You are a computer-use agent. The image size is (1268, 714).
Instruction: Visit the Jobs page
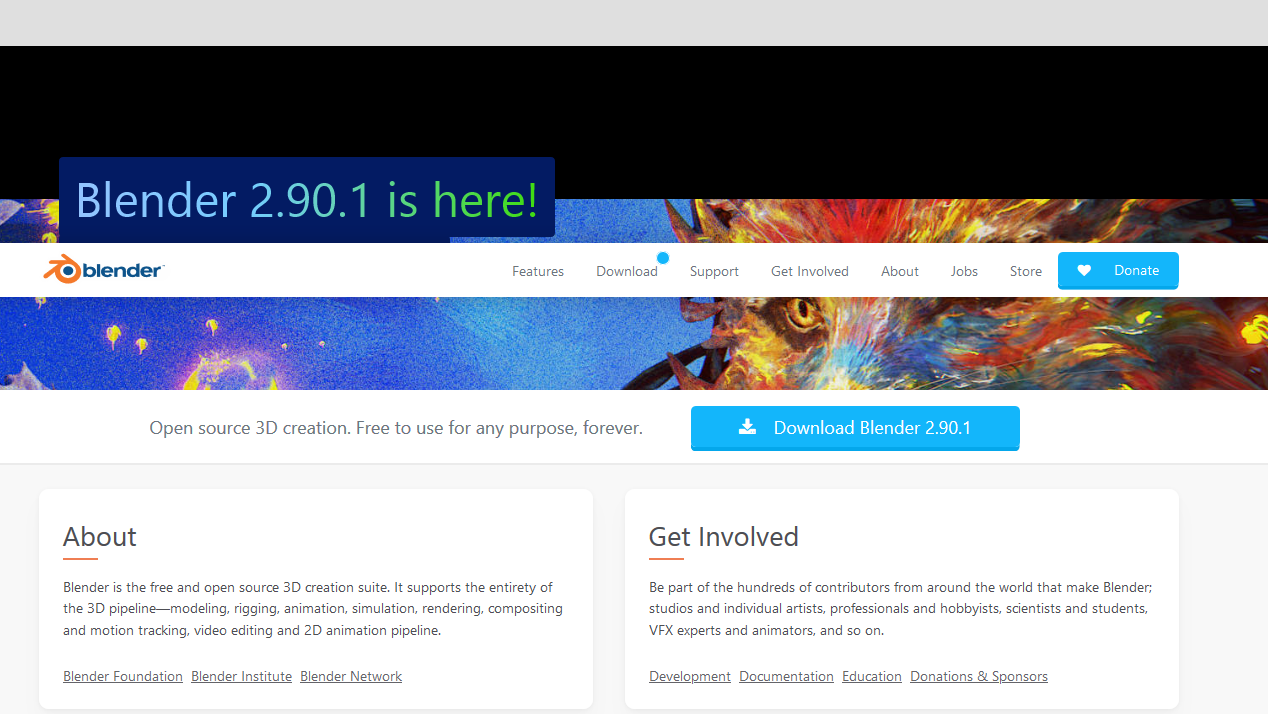(x=964, y=271)
